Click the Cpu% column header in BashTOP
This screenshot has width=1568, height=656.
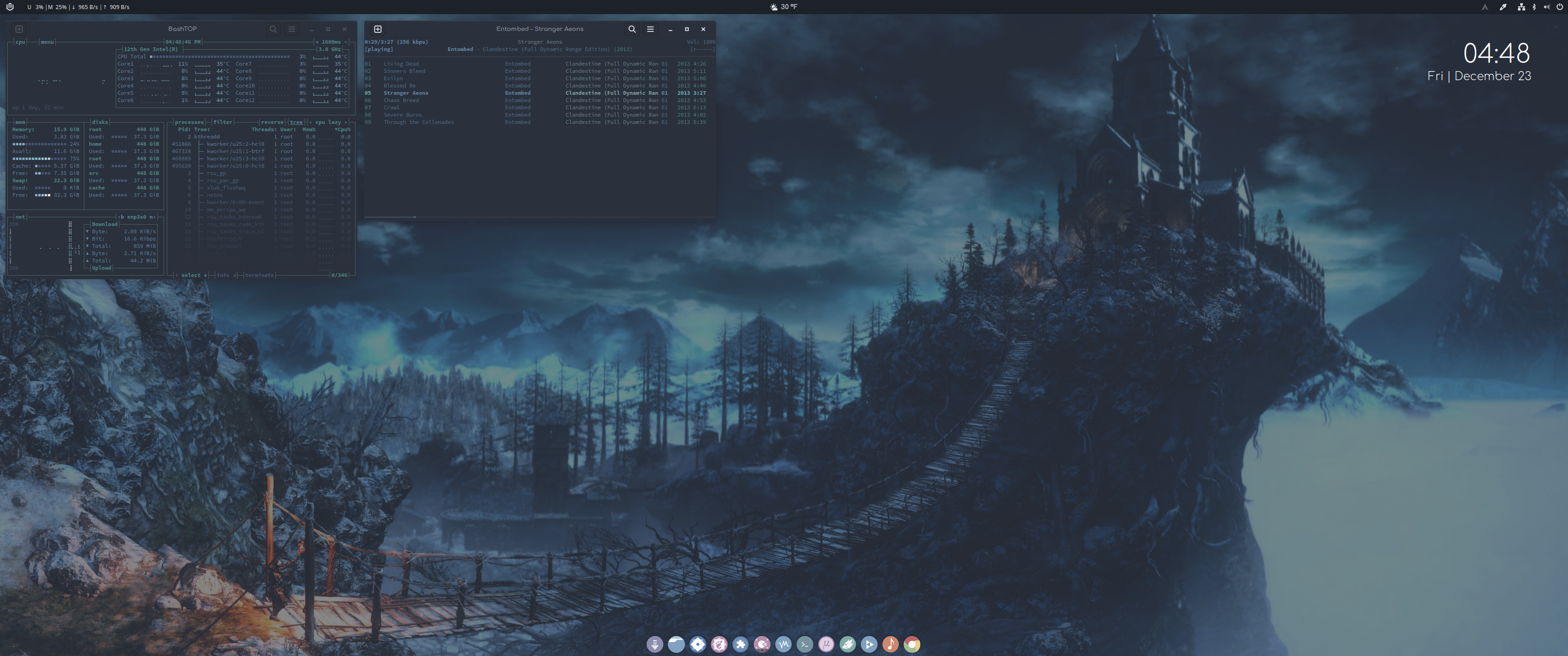click(x=343, y=130)
